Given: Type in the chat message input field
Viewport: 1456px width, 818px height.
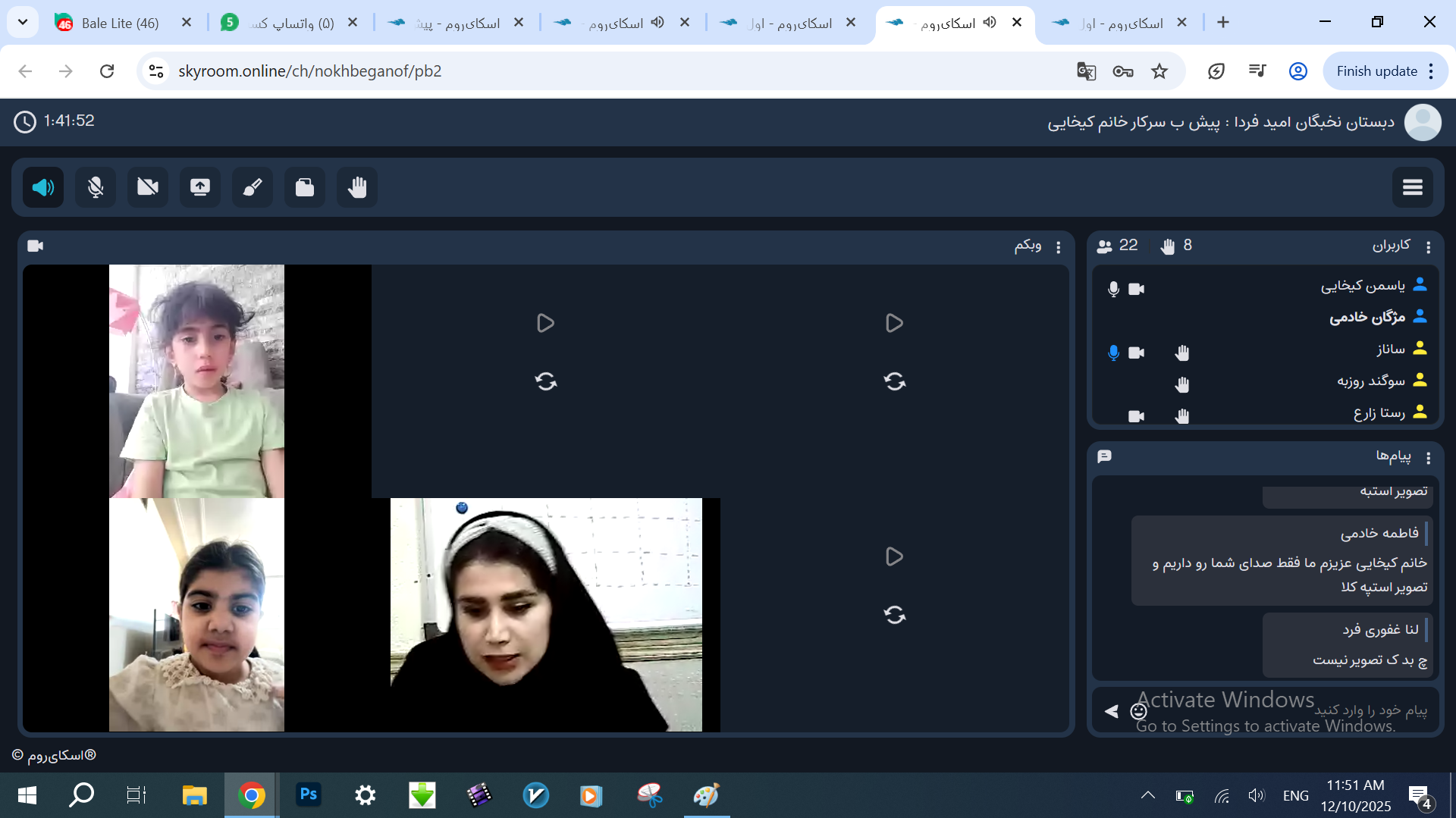Looking at the screenshot, I should click(1289, 711).
